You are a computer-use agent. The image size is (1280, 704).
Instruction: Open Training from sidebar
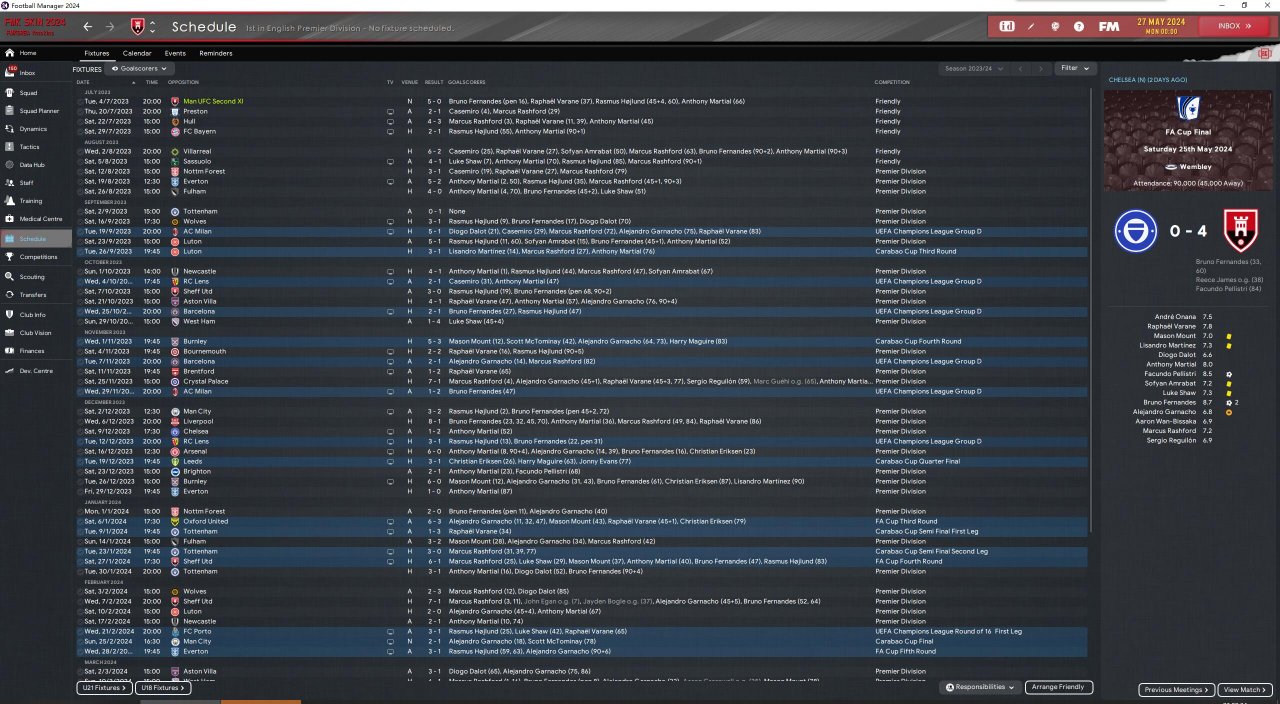[31, 201]
